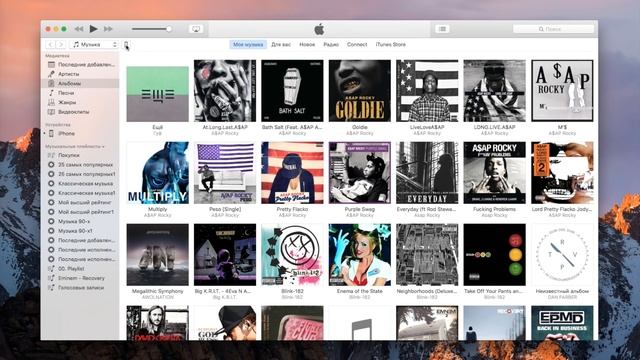Viewport: 640px width, 360px height.
Task: Open the Ещё album cover
Action: [158, 94]
